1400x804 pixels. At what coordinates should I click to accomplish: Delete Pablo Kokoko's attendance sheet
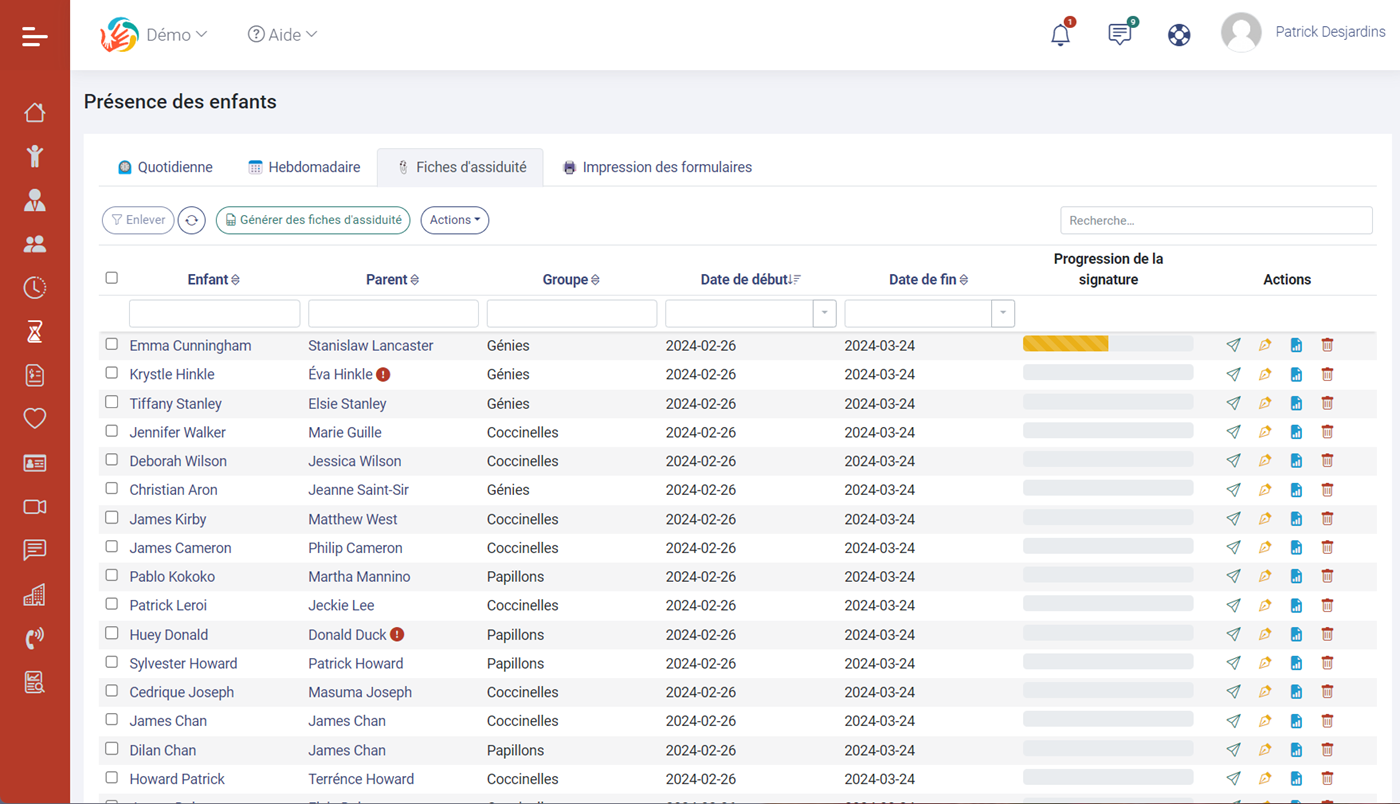click(1327, 576)
